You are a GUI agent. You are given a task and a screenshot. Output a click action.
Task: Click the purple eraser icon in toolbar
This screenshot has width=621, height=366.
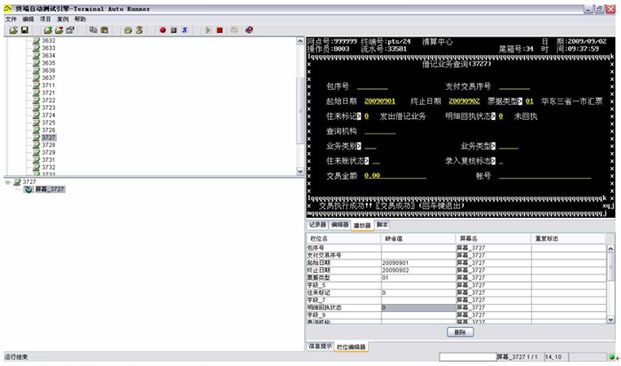[x=249, y=30]
